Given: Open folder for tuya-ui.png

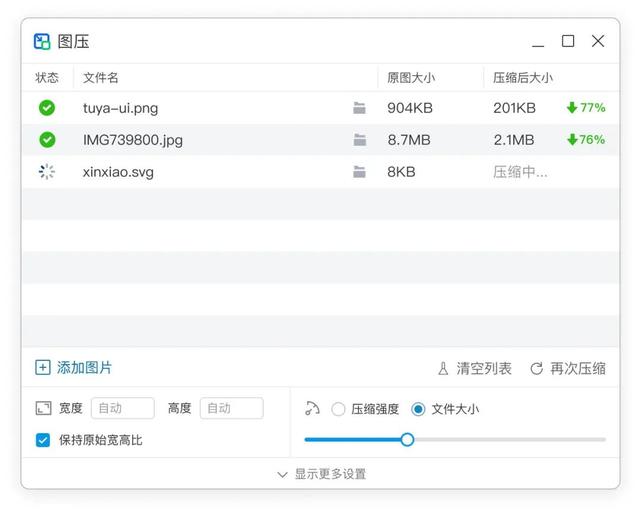Looking at the screenshot, I should pos(359,108).
